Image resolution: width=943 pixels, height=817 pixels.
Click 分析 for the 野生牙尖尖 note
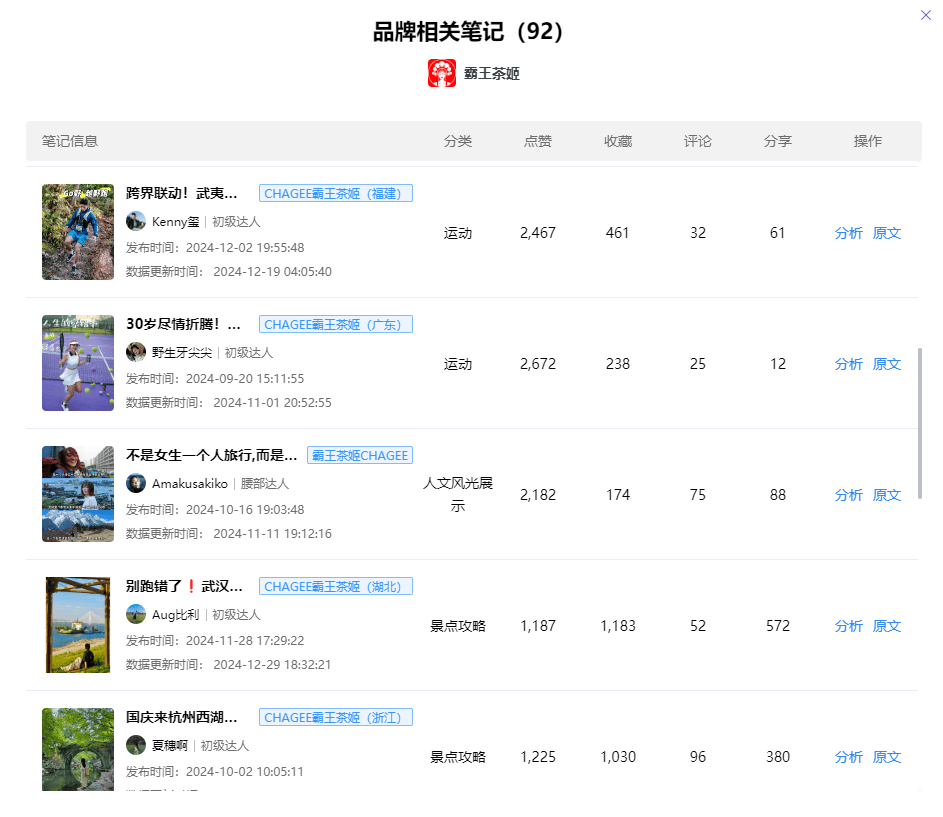pyautogui.click(x=849, y=364)
